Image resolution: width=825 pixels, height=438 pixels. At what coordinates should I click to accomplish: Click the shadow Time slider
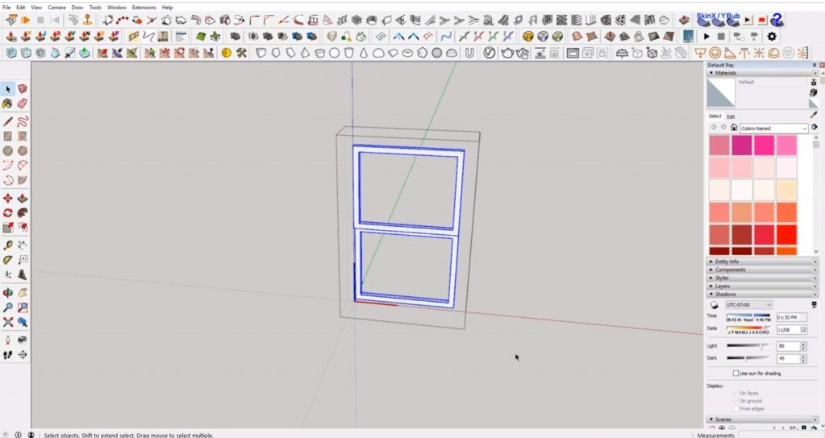tap(748, 317)
